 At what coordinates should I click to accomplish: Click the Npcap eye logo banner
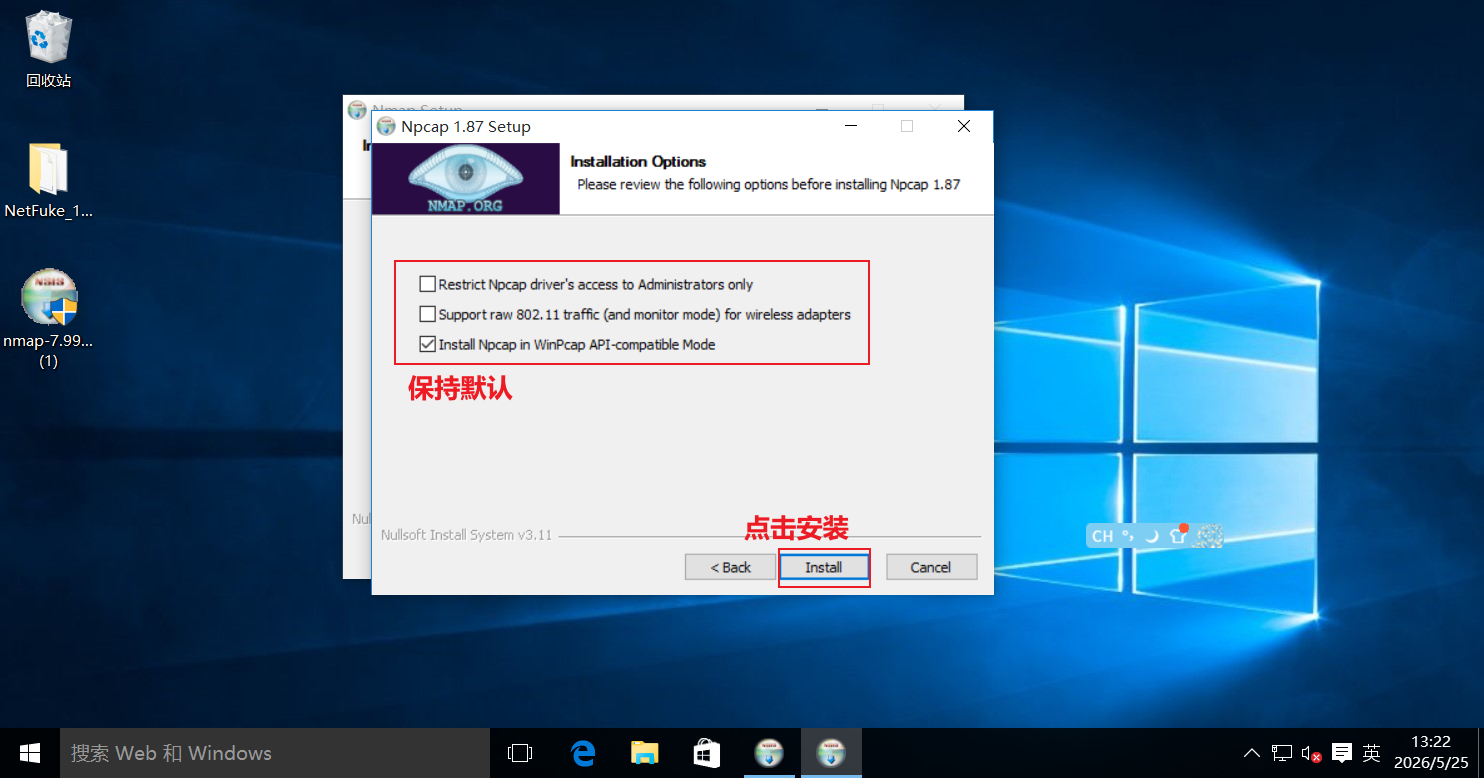click(466, 179)
